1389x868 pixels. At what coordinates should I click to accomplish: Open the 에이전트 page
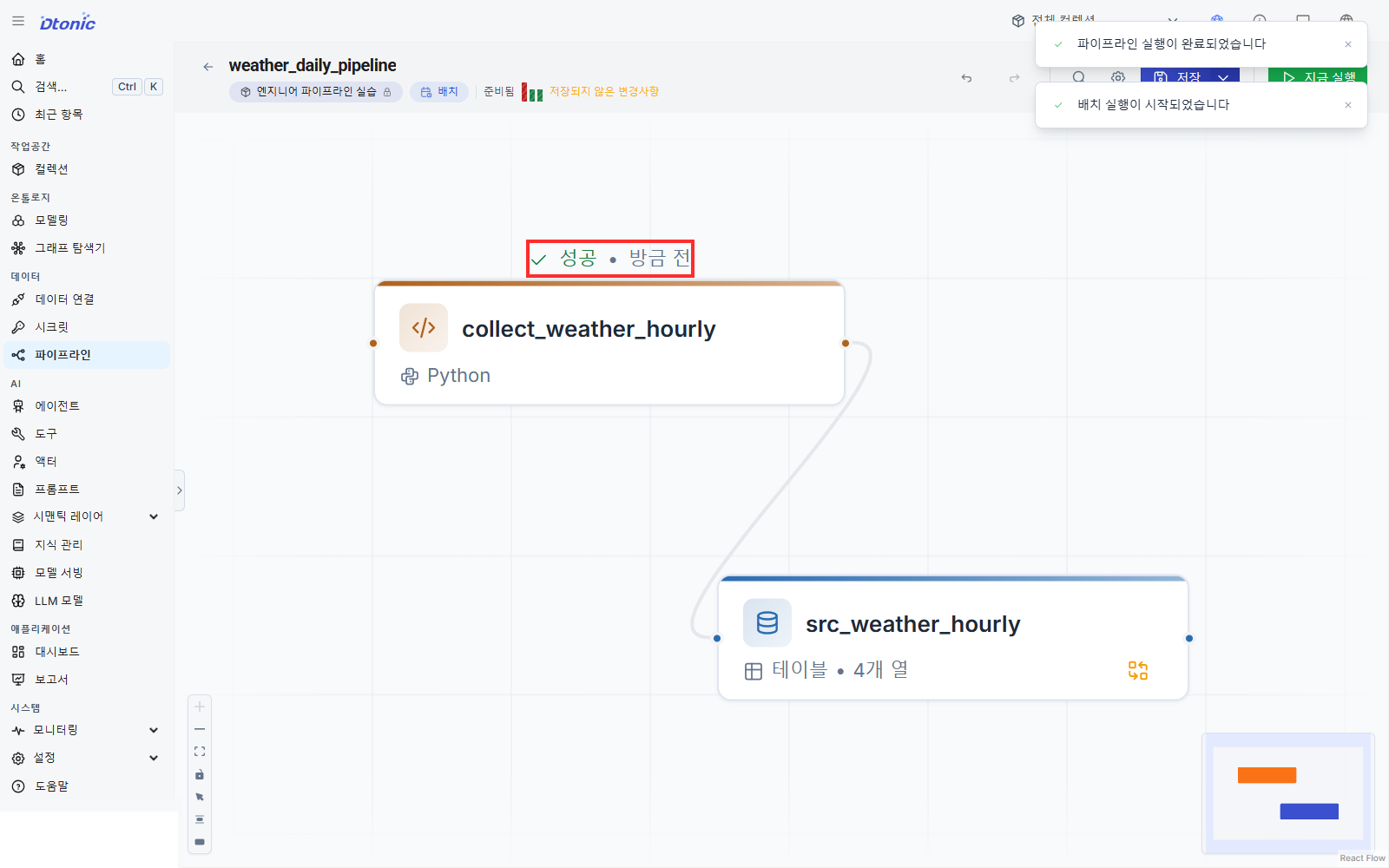click(x=87, y=406)
